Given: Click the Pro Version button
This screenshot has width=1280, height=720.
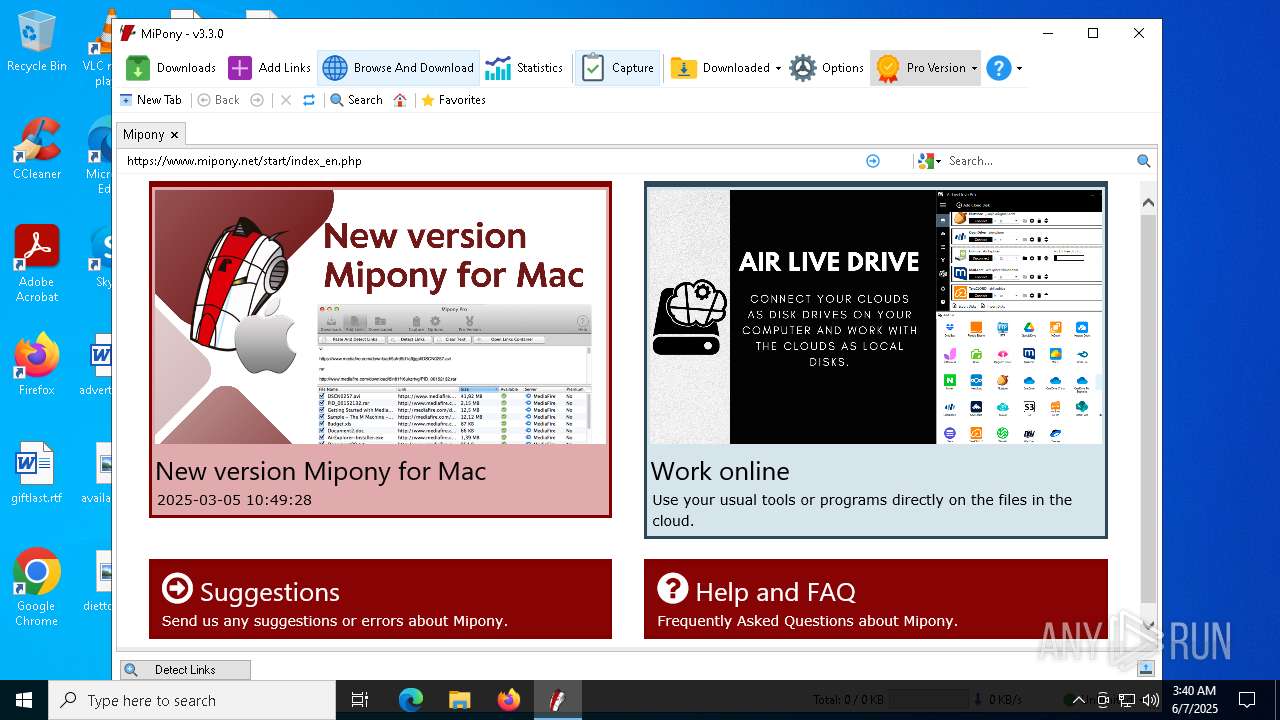Looking at the screenshot, I should [x=920, y=68].
